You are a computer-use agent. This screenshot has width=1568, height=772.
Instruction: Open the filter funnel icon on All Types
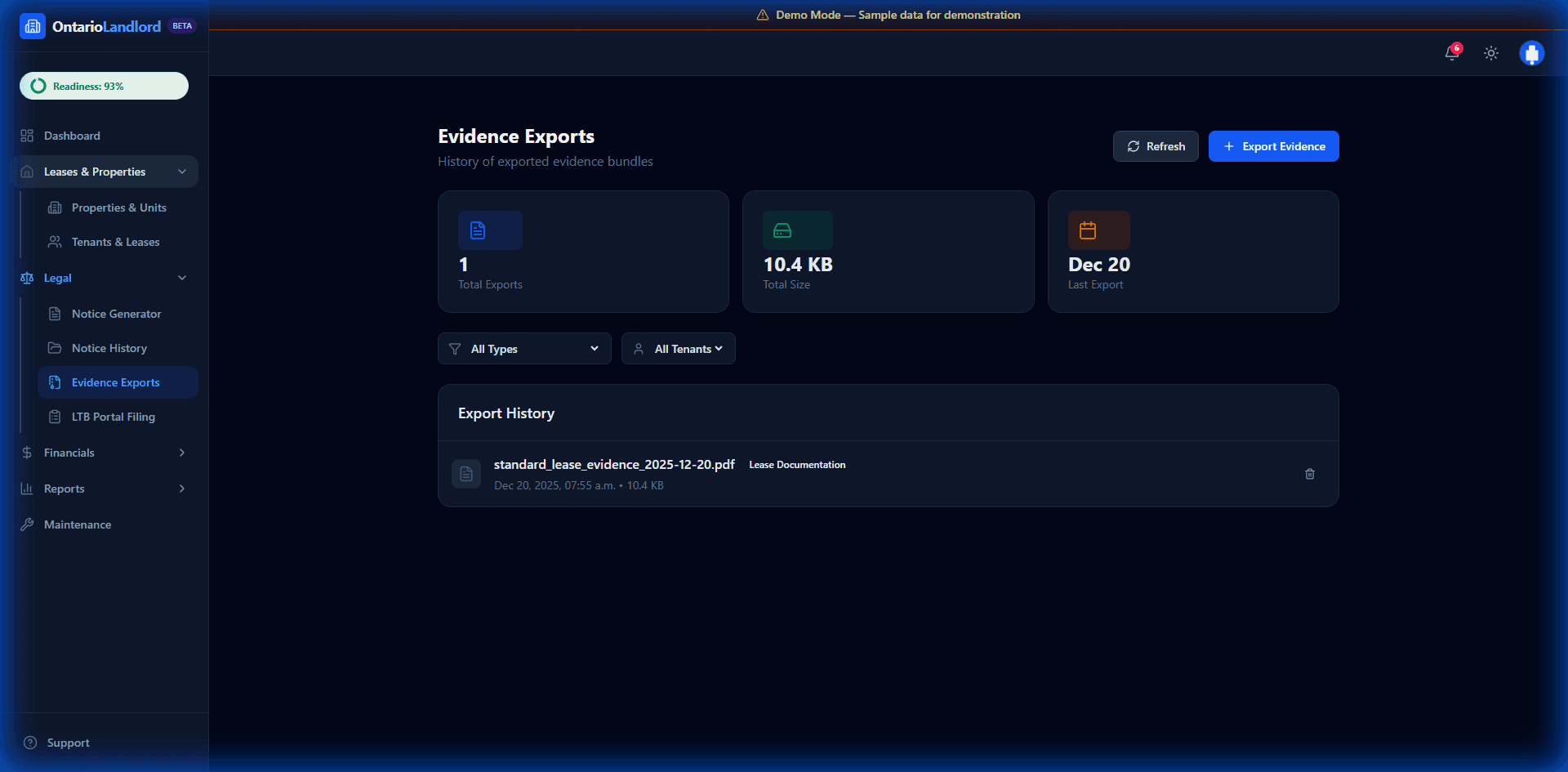(456, 349)
